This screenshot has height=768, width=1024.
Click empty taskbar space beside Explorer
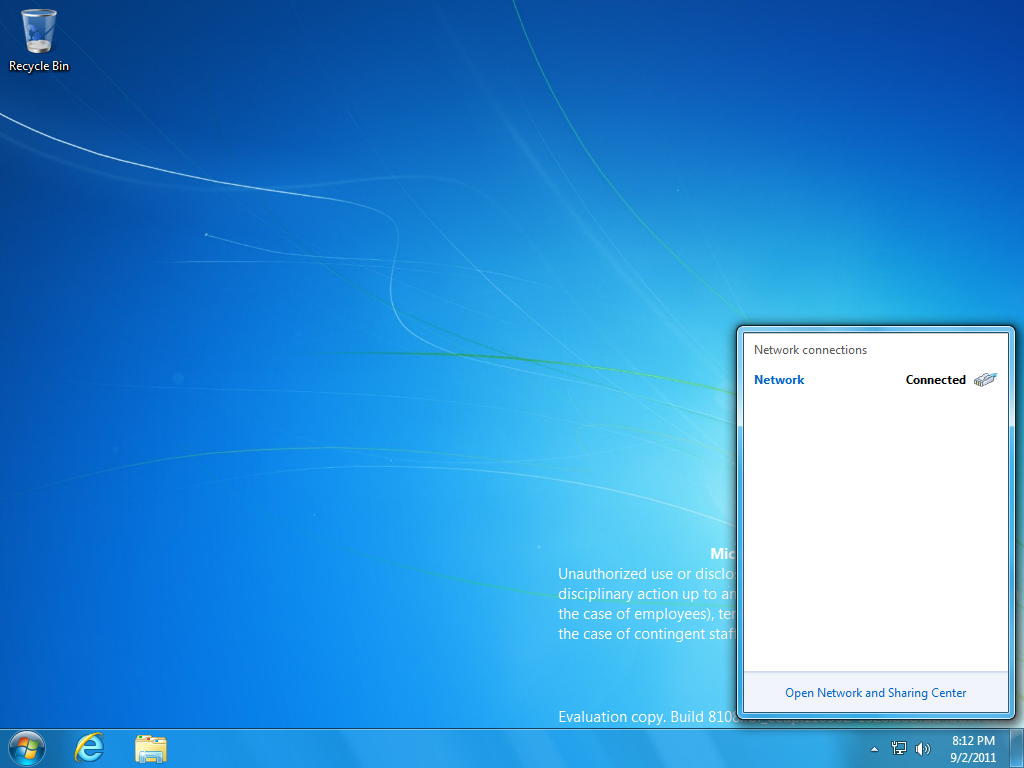click(x=500, y=748)
